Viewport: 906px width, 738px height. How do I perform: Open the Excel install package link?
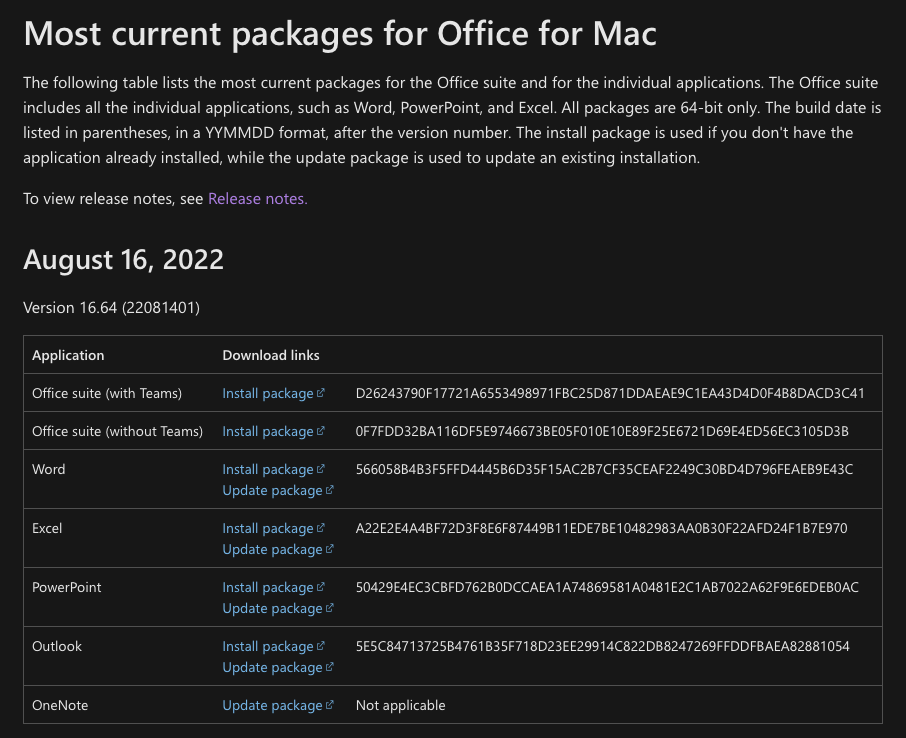point(273,529)
